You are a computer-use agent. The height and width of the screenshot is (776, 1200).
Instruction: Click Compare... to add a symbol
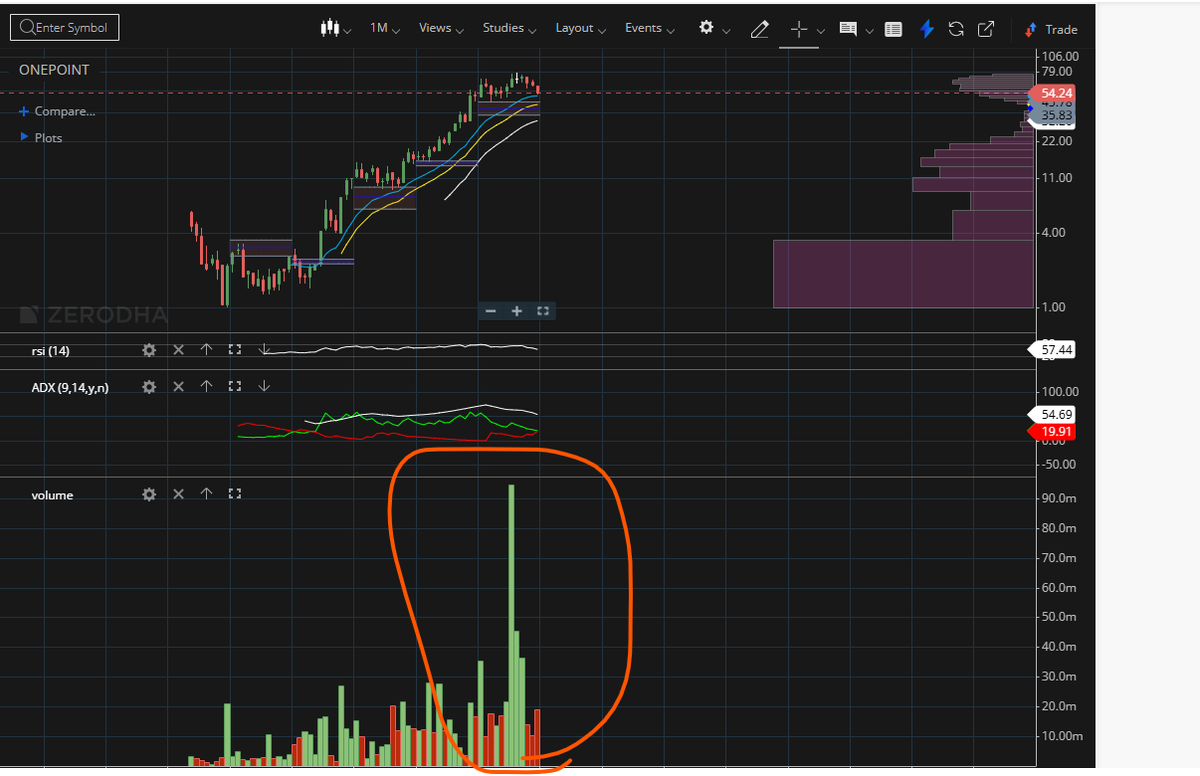58,111
